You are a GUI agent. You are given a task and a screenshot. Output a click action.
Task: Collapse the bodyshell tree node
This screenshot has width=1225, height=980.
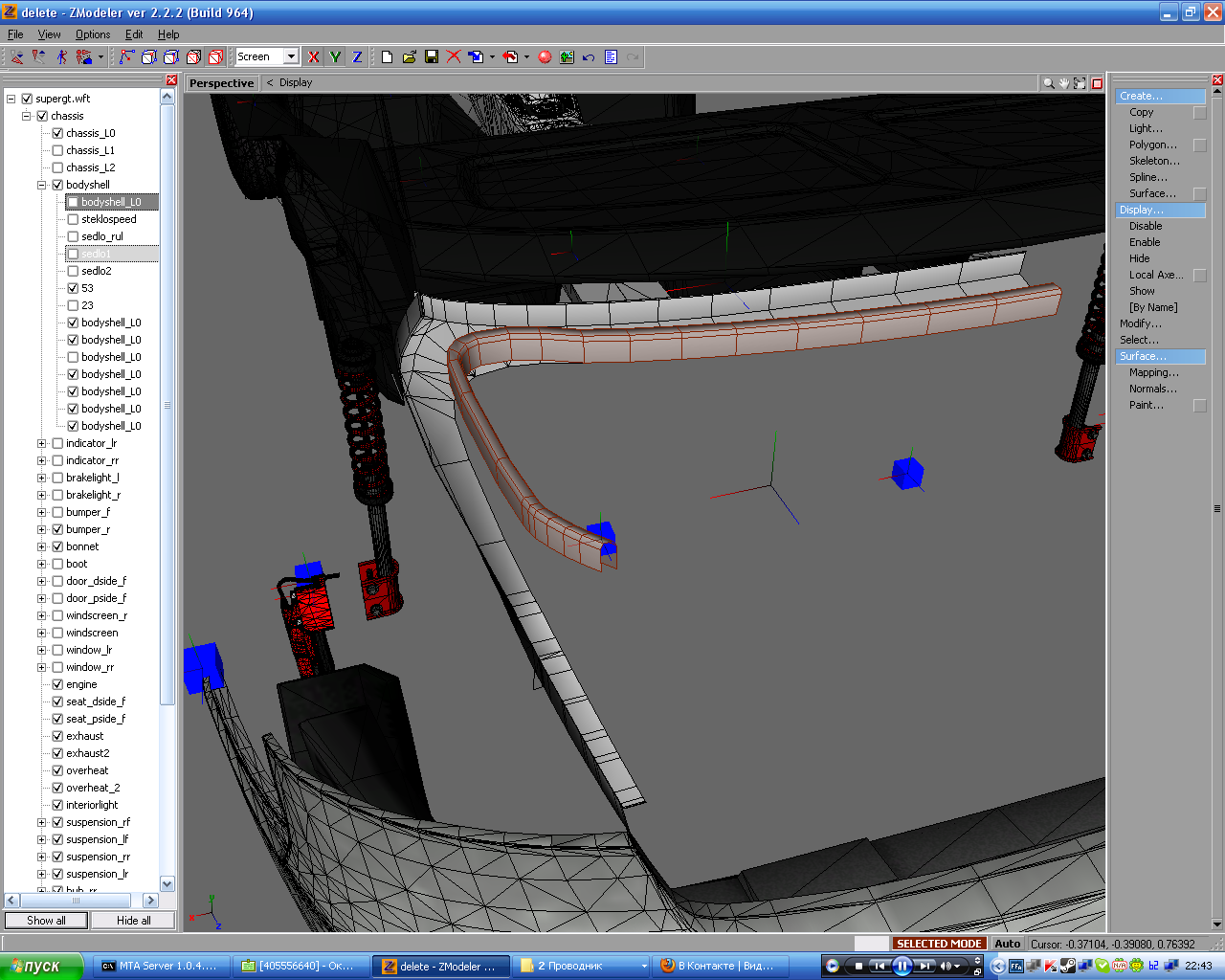pyautogui.click(x=41, y=185)
